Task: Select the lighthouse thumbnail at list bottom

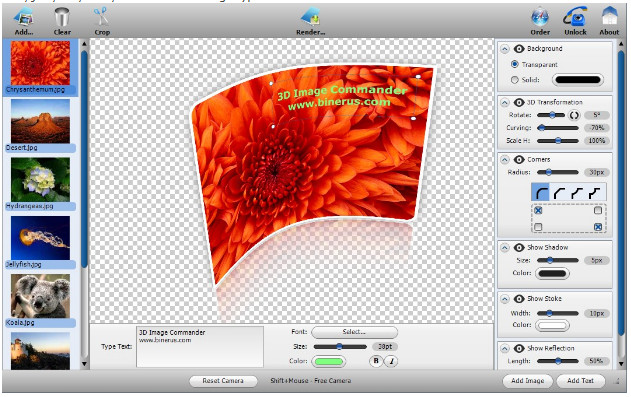Action: click(40, 351)
